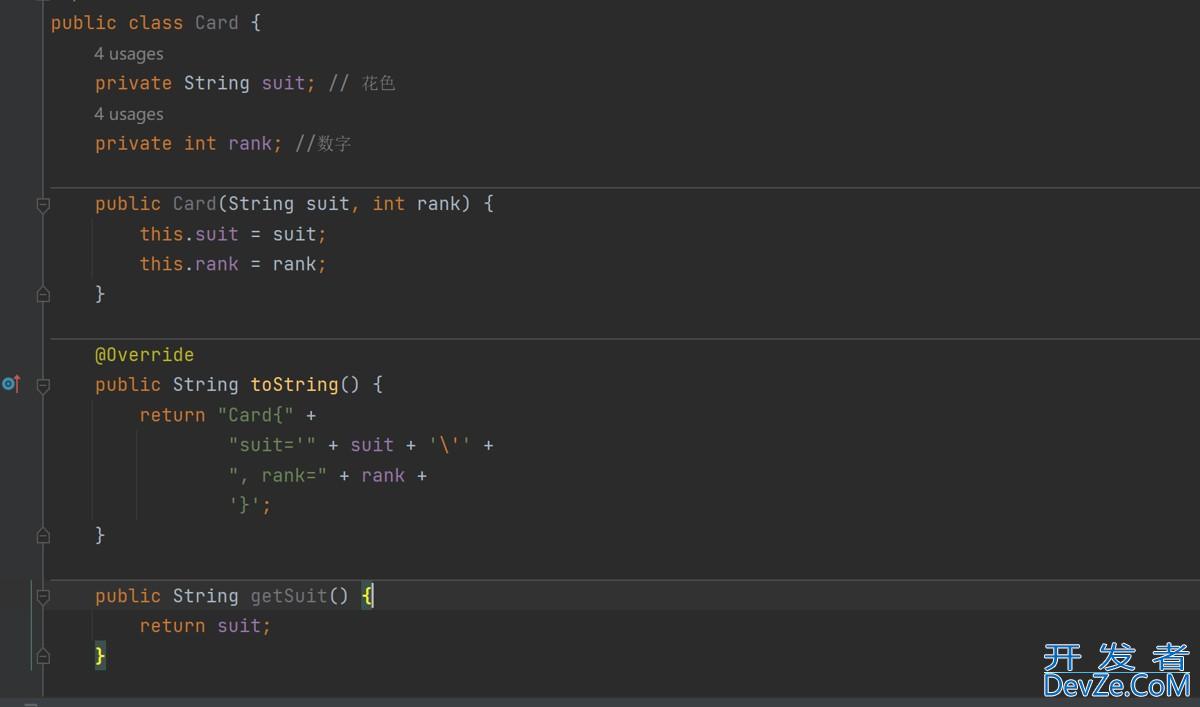Click fold end marker at toString's closing brace
The height and width of the screenshot is (707, 1200).
[43, 536]
